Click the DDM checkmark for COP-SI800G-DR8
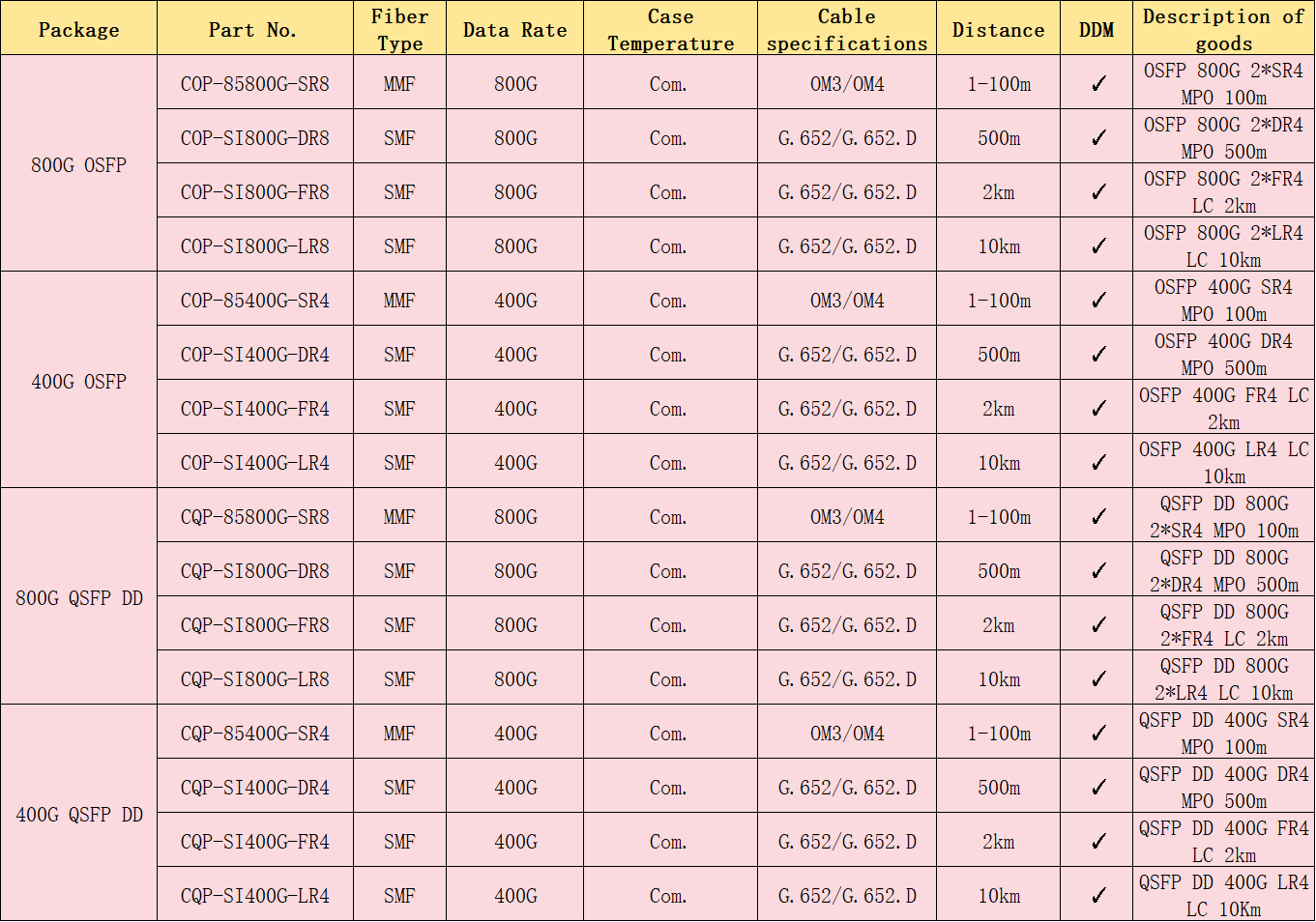The width and height of the screenshot is (1316, 922). point(1097,138)
